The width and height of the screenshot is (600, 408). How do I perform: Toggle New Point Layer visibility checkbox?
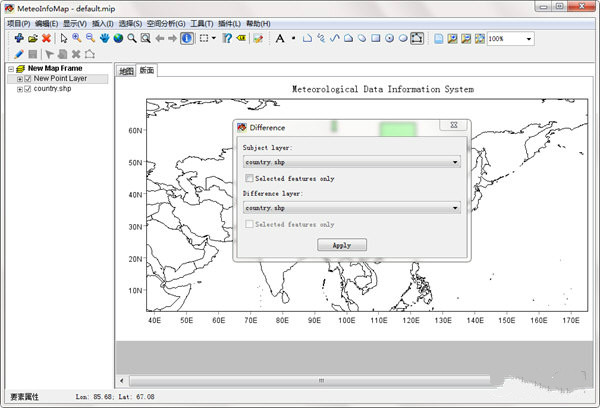click(29, 79)
